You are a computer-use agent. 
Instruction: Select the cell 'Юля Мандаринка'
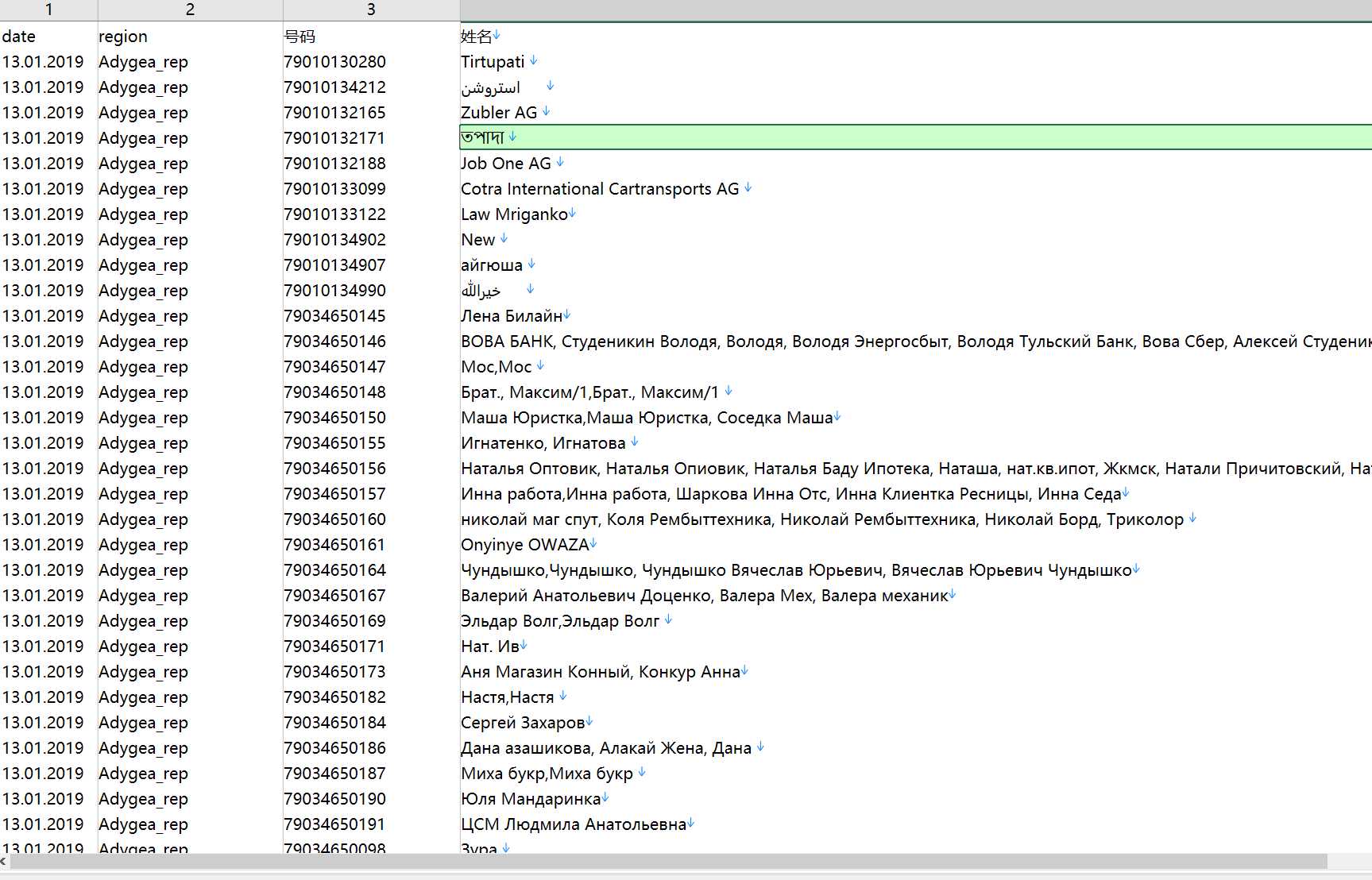[x=916, y=799]
